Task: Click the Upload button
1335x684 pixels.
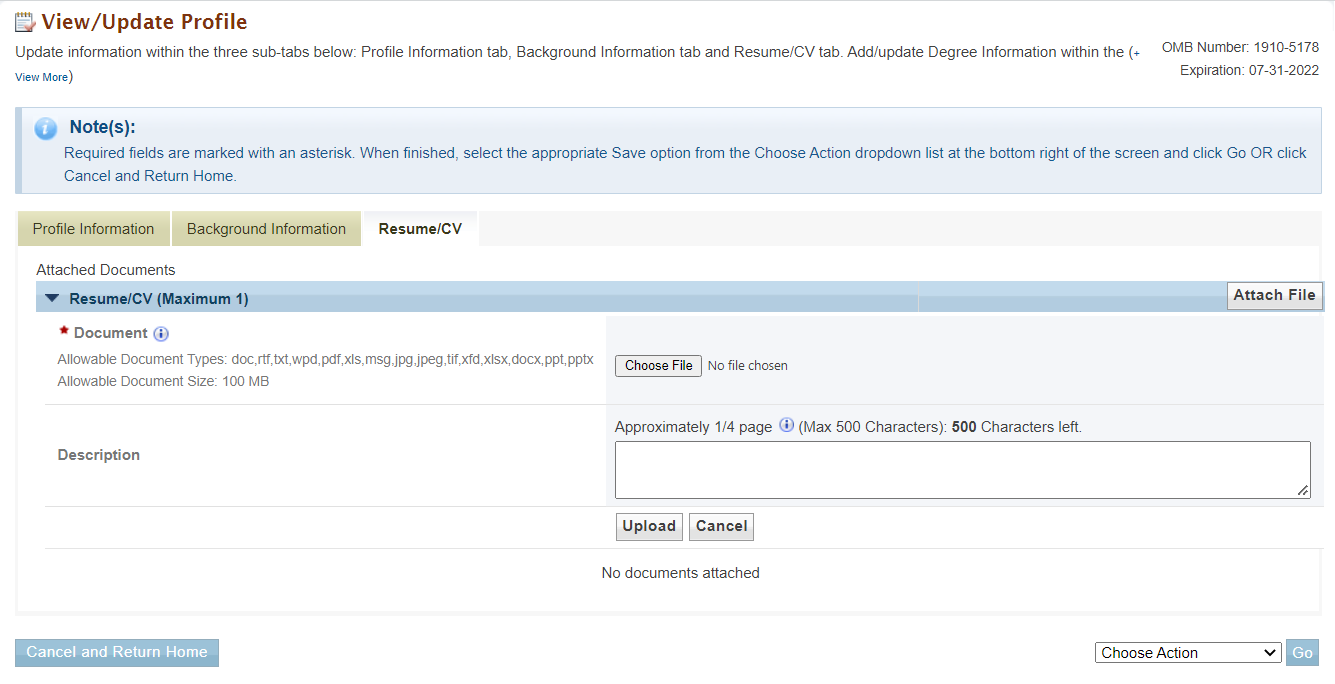Action: (649, 527)
